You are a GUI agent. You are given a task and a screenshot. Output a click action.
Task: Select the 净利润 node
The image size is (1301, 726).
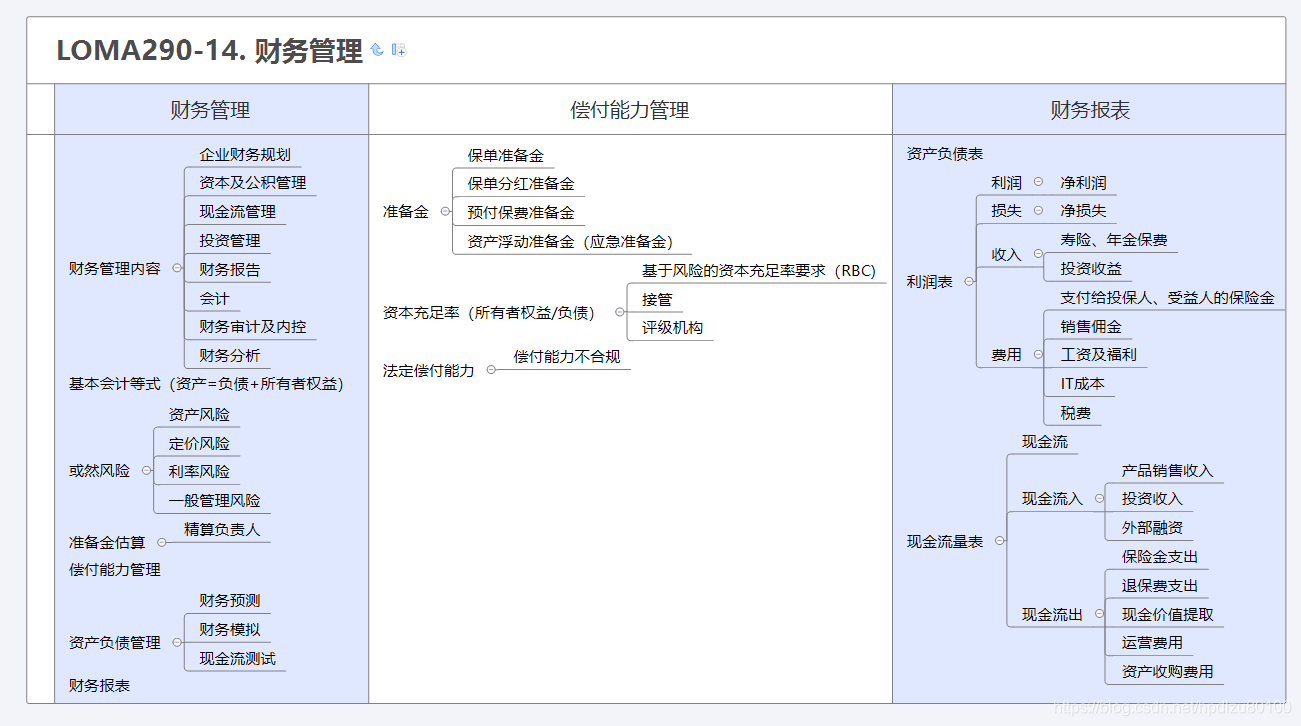[1083, 183]
